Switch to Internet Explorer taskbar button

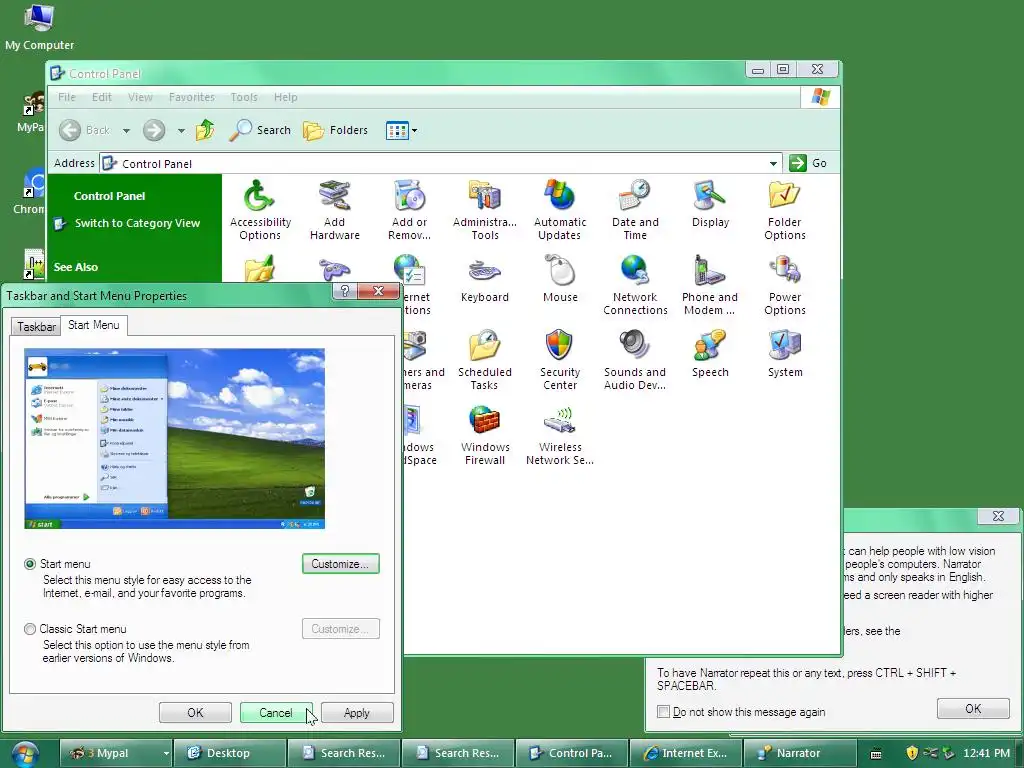click(x=684, y=753)
